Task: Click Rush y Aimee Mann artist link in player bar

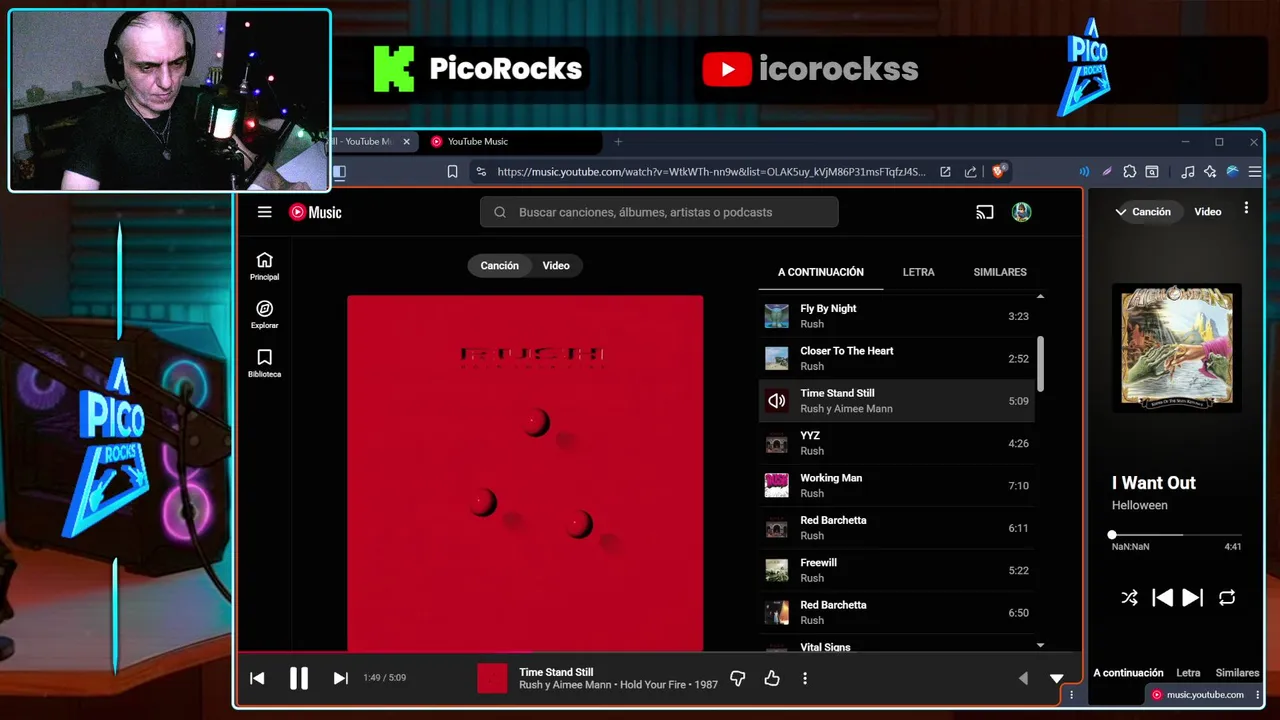Action: (565, 685)
